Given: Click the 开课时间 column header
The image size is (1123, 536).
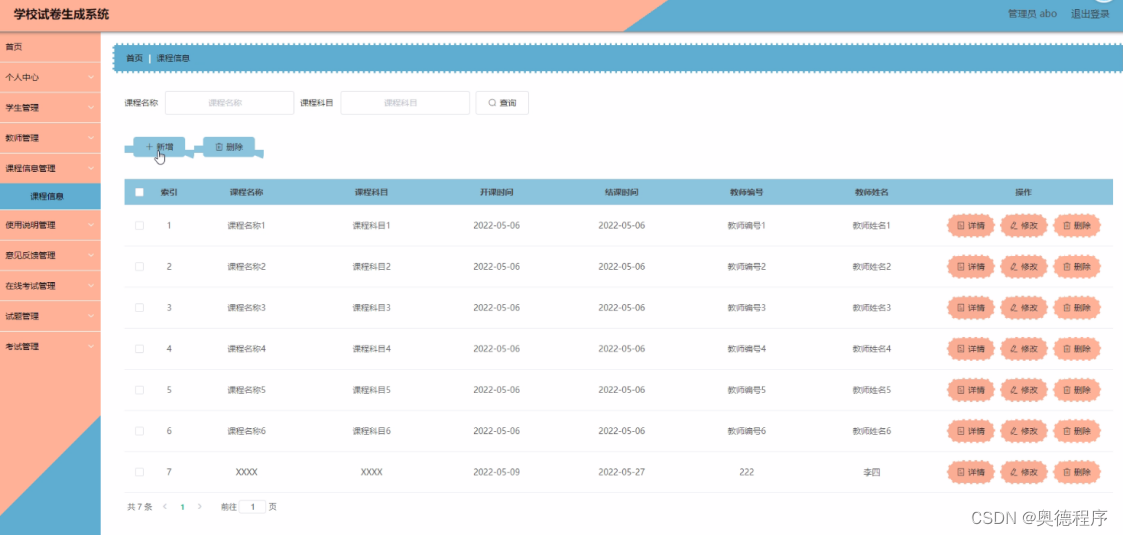Looking at the screenshot, I should (x=496, y=192).
